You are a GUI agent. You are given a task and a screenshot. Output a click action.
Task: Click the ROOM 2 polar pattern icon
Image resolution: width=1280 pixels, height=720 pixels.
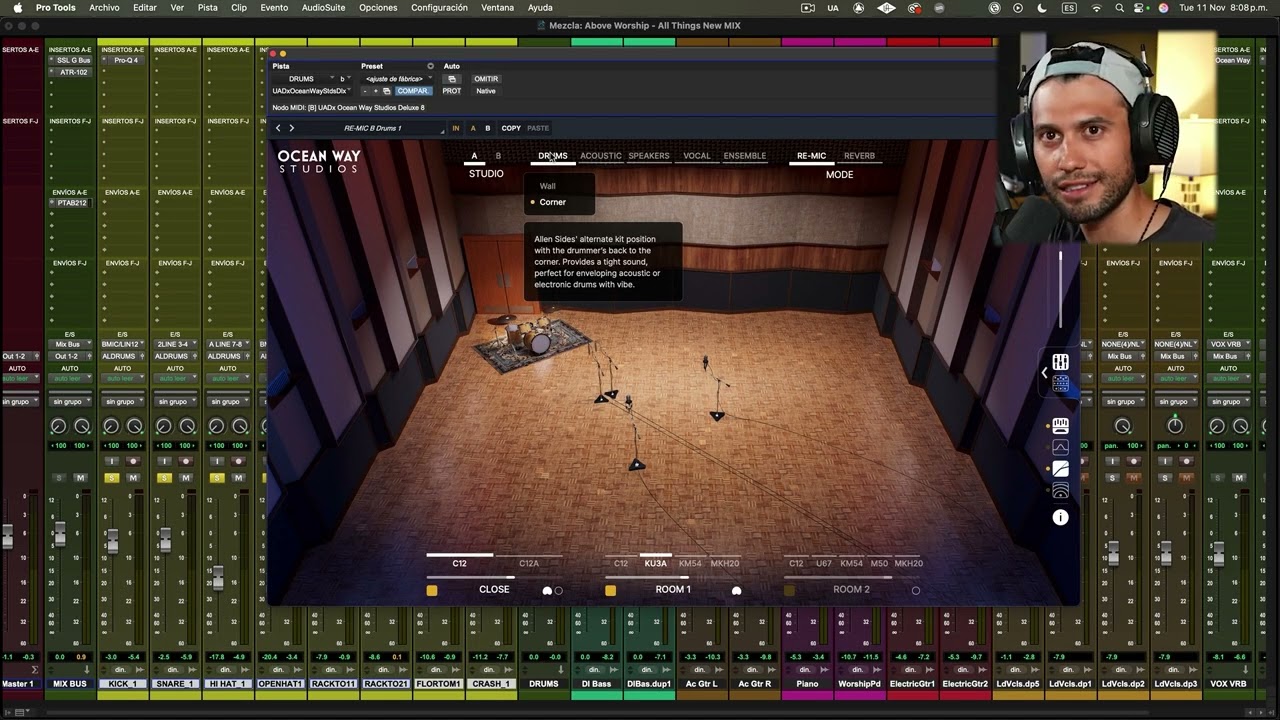point(915,591)
